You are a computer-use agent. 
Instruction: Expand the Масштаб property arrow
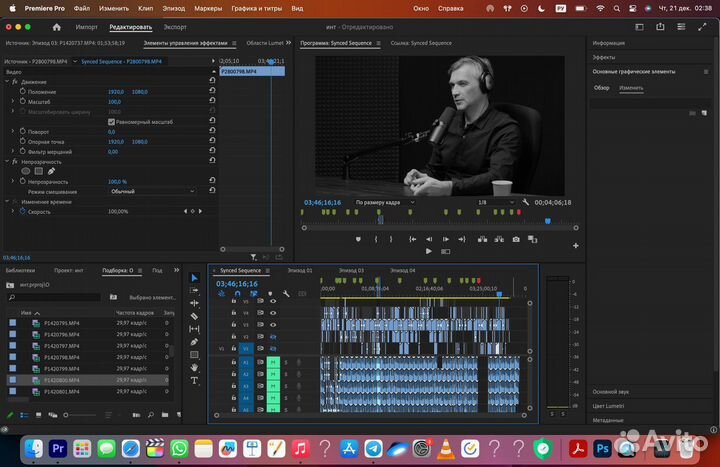[13, 101]
